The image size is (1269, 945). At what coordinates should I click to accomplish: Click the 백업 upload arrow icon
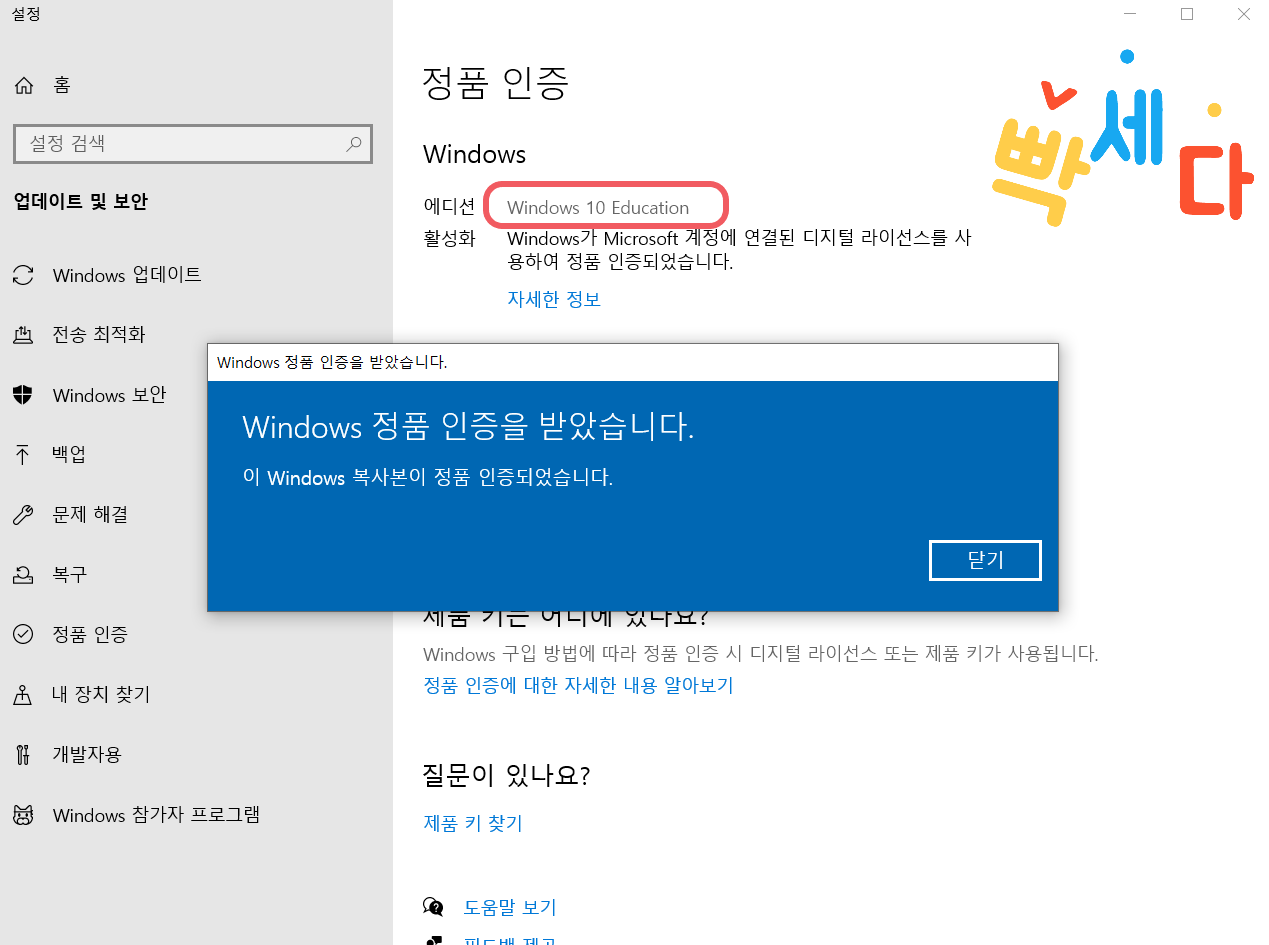(23, 455)
